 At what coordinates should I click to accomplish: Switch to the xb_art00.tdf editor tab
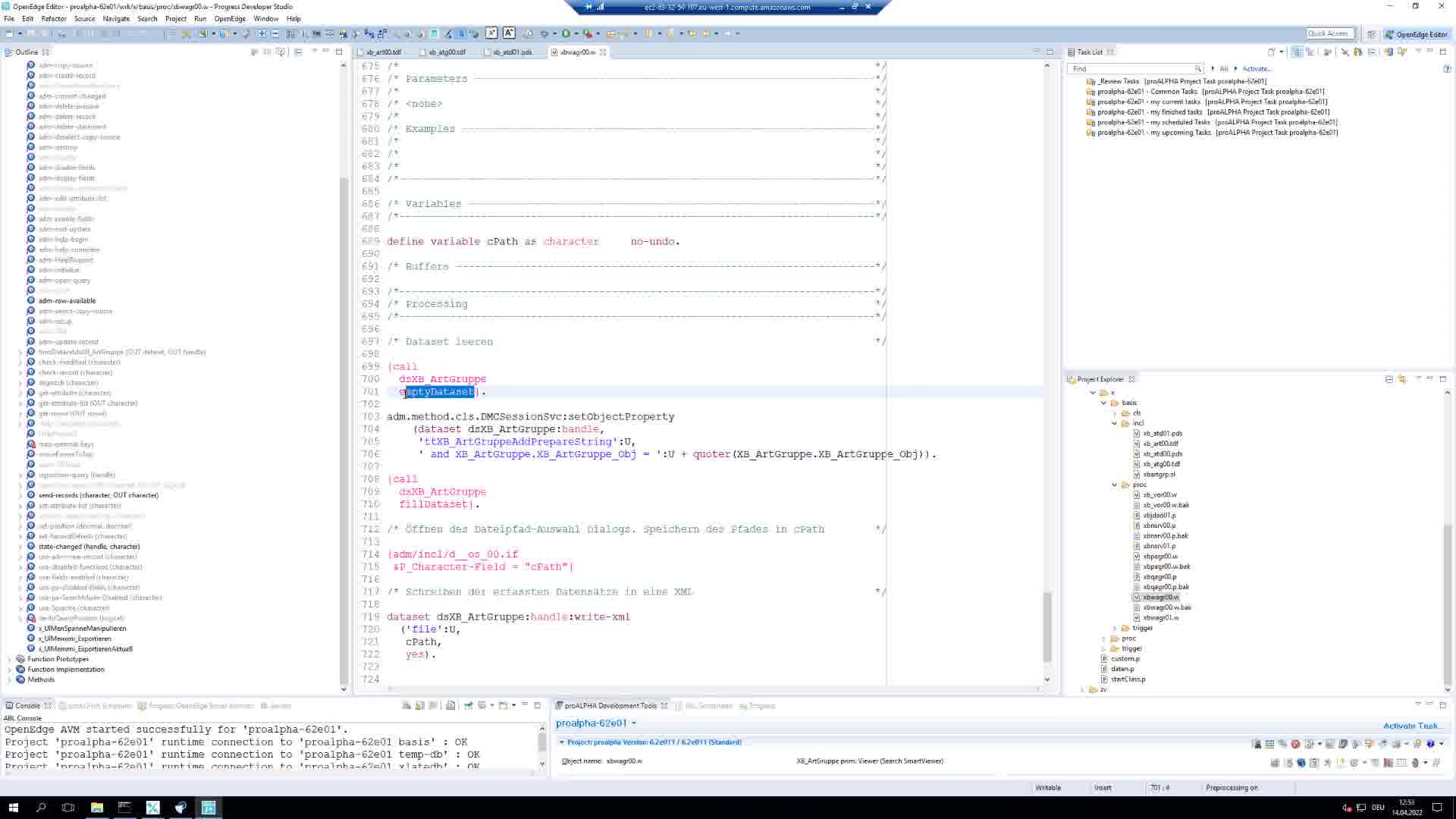click(x=384, y=52)
